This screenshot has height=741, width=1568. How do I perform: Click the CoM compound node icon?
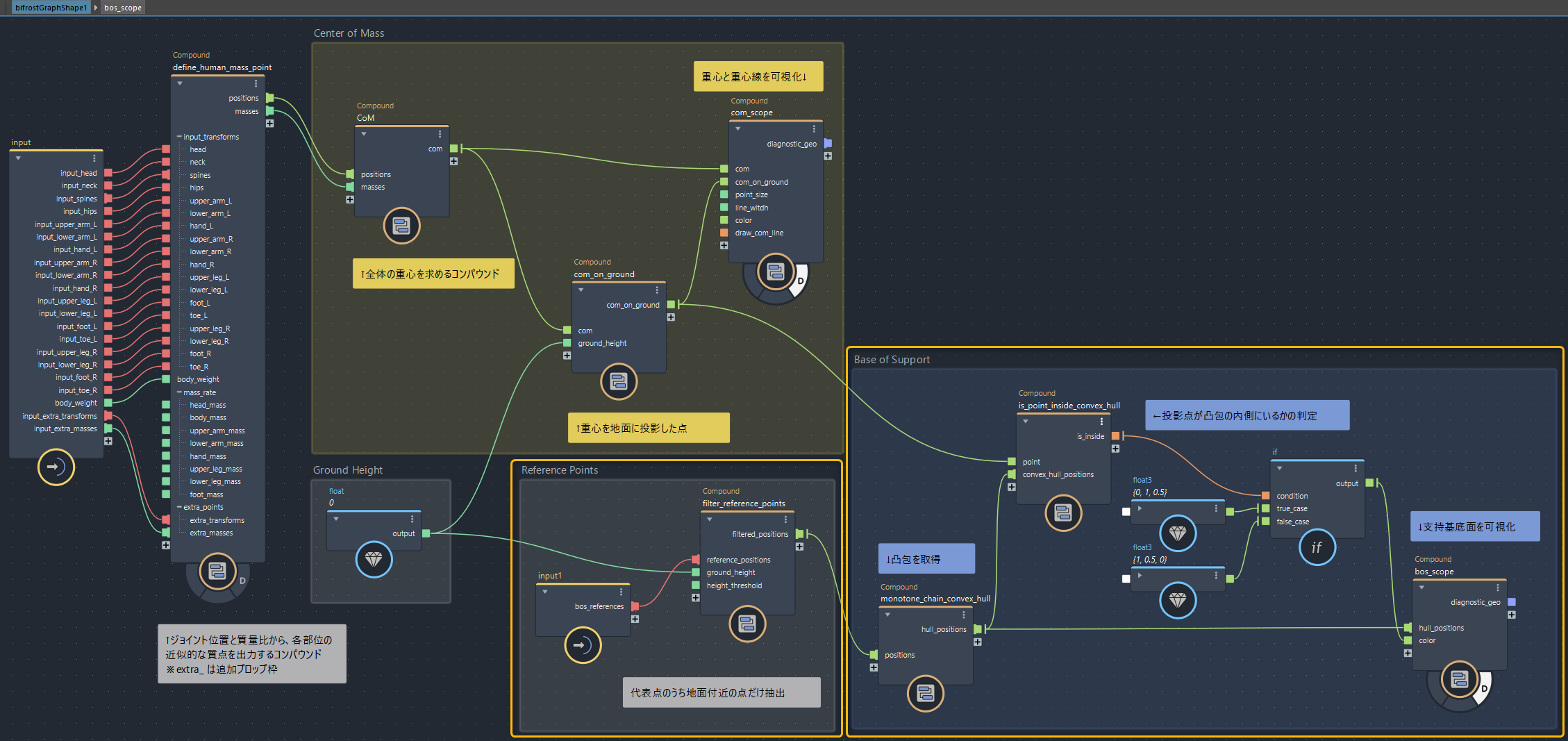(401, 226)
